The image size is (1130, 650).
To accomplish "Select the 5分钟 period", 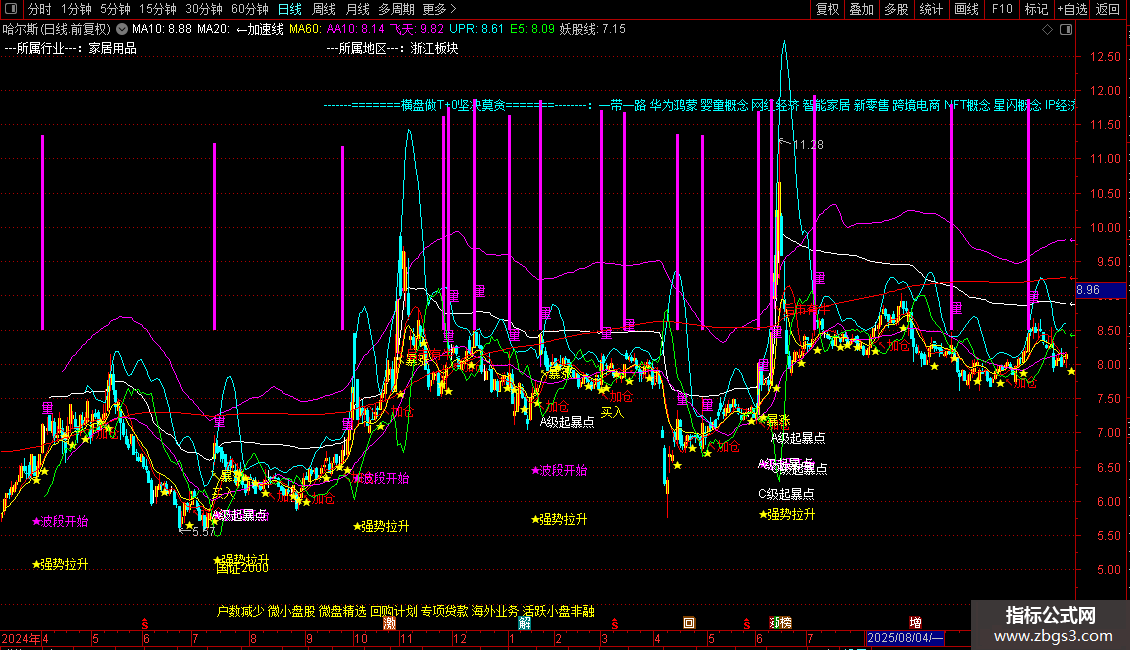I will coord(115,9).
